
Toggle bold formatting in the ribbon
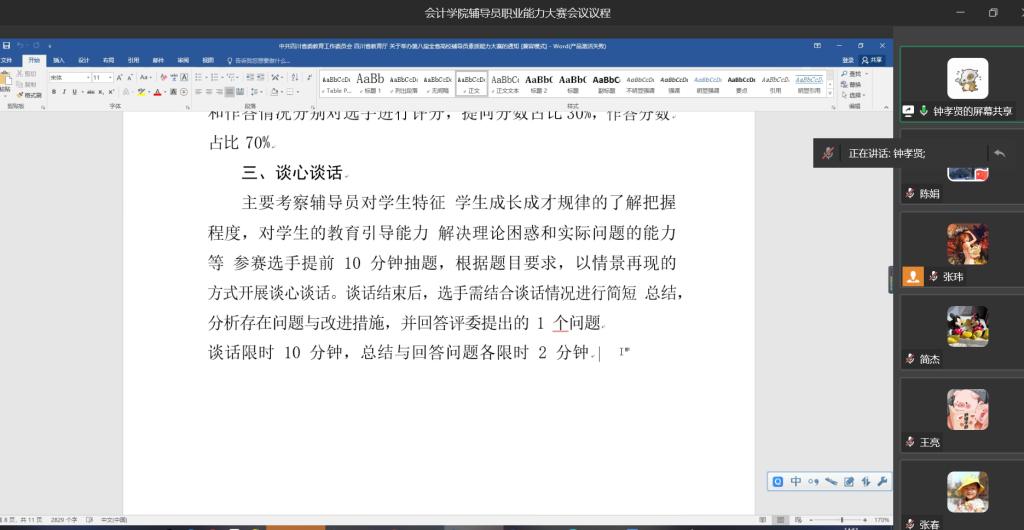pos(54,92)
